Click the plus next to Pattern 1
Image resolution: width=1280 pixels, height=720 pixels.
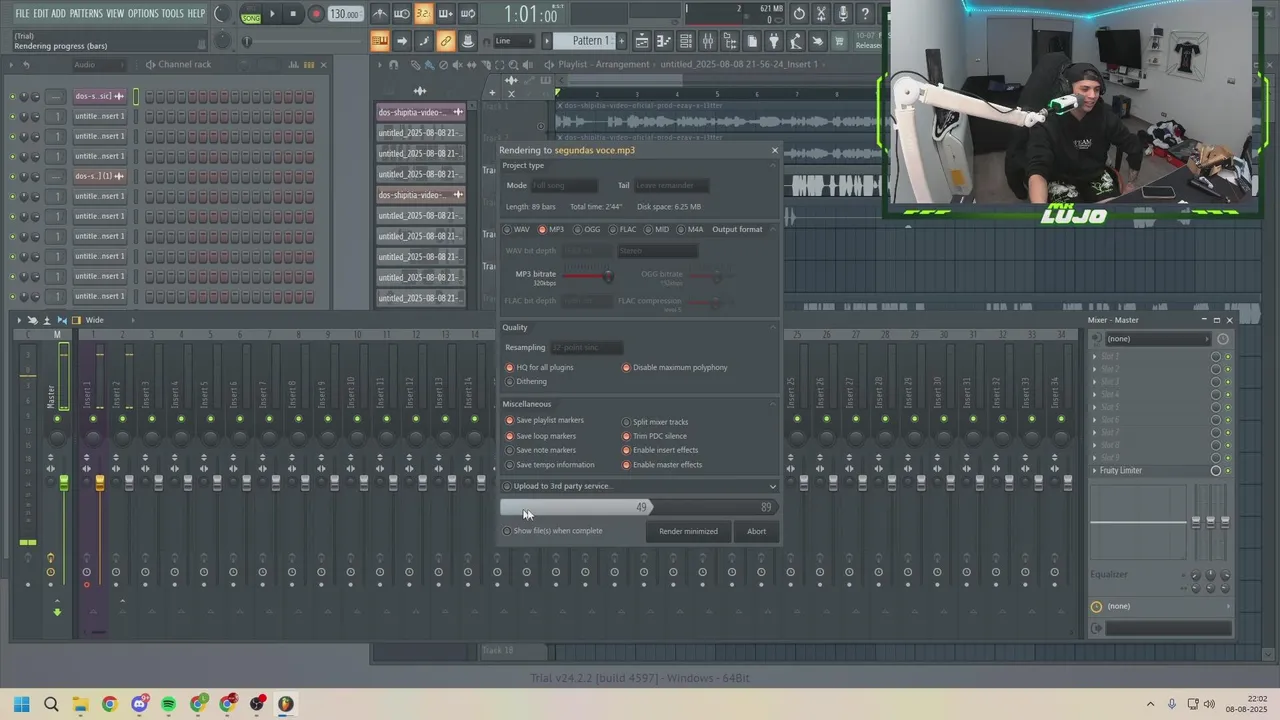(621, 41)
